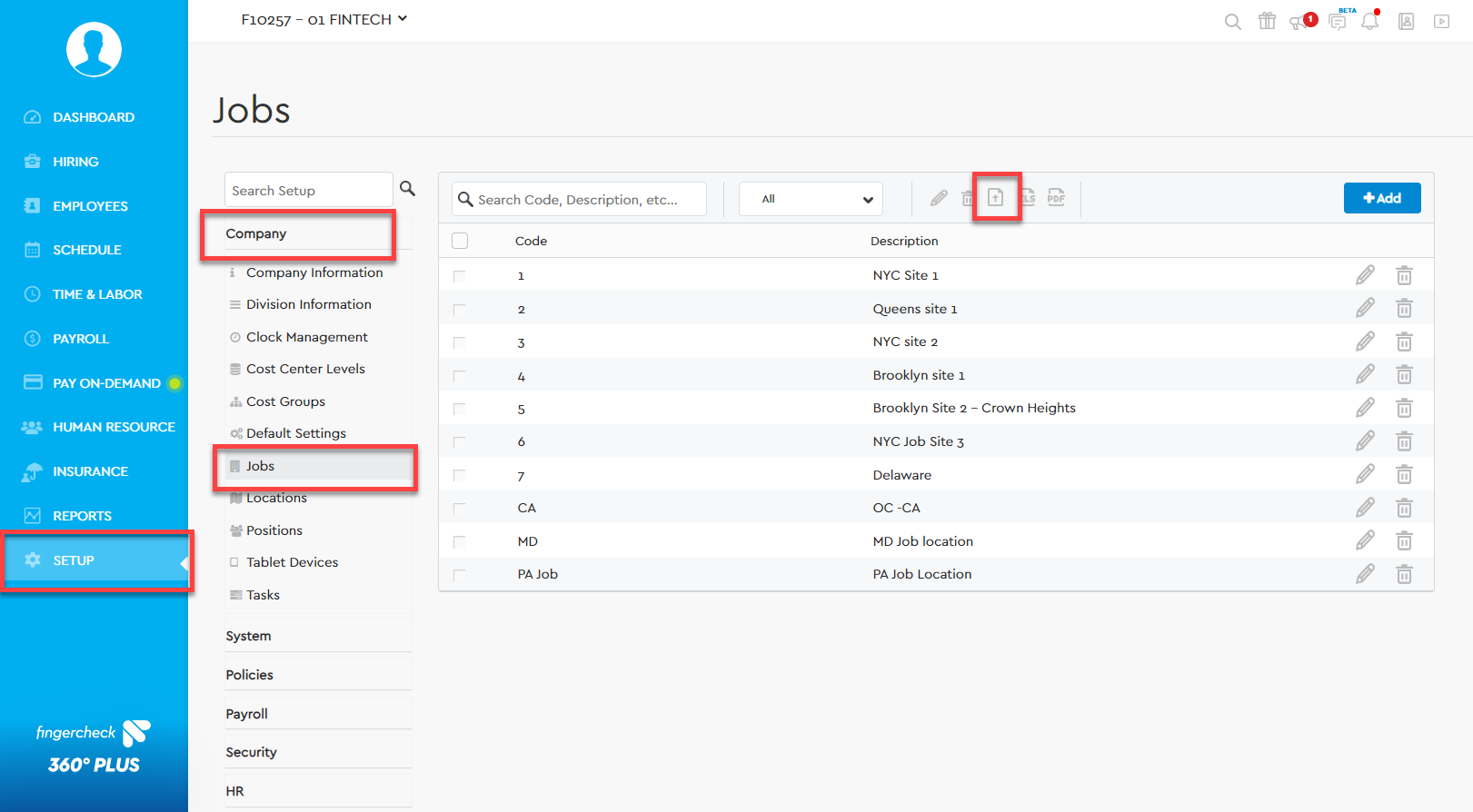Image resolution: width=1473 pixels, height=812 pixels.
Task: Toggle the select-all header checkbox
Action: pyautogui.click(x=460, y=241)
